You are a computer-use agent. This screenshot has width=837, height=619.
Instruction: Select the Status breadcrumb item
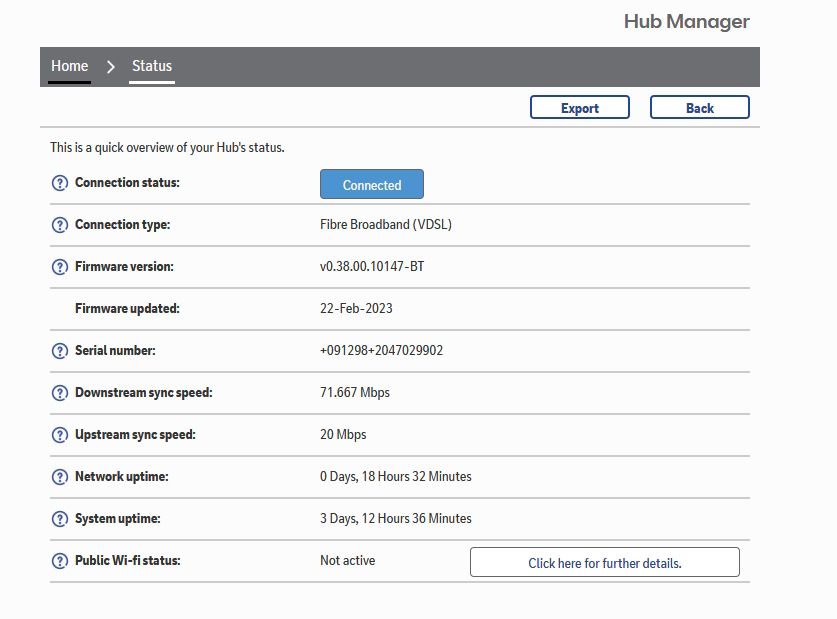pyautogui.click(x=152, y=66)
